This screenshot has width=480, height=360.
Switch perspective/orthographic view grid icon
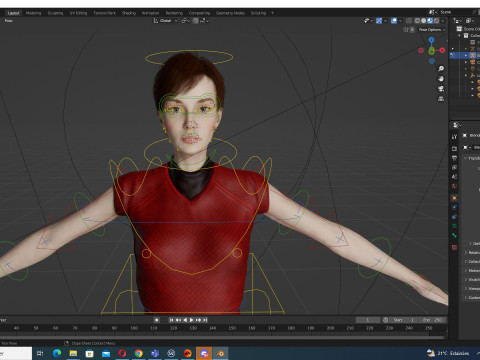coord(441,99)
